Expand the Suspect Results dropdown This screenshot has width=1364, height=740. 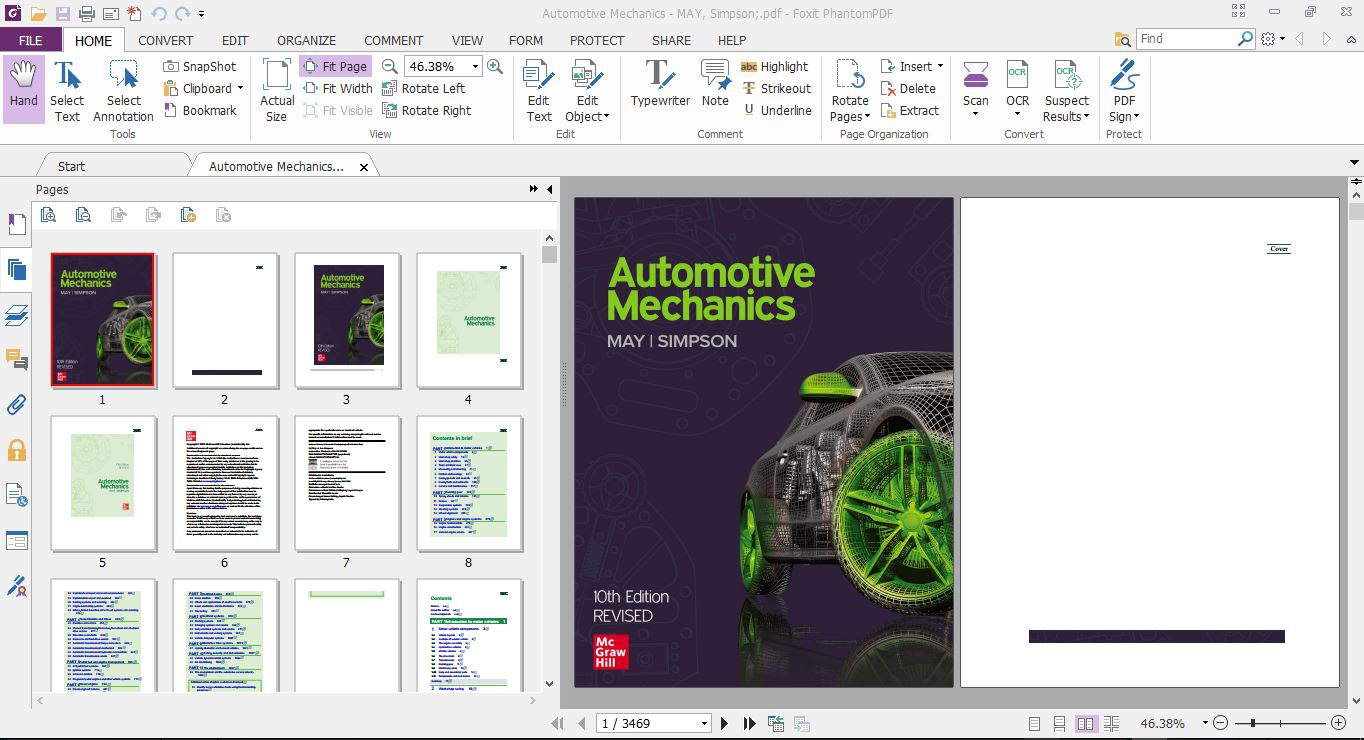(1086, 117)
